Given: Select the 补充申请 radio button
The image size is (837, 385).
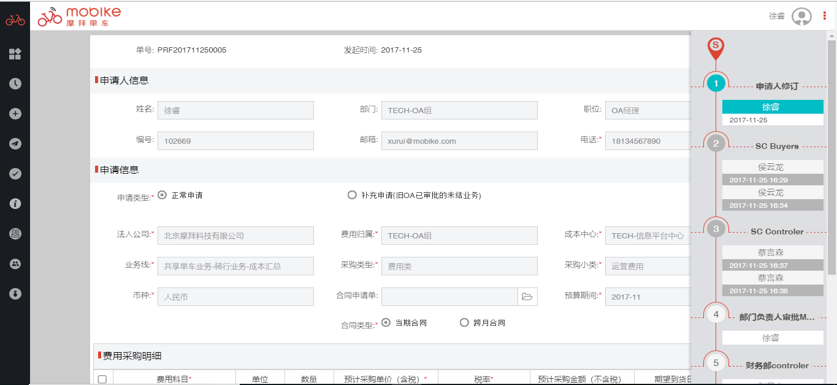Looking at the screenshot, I should 352,195.
